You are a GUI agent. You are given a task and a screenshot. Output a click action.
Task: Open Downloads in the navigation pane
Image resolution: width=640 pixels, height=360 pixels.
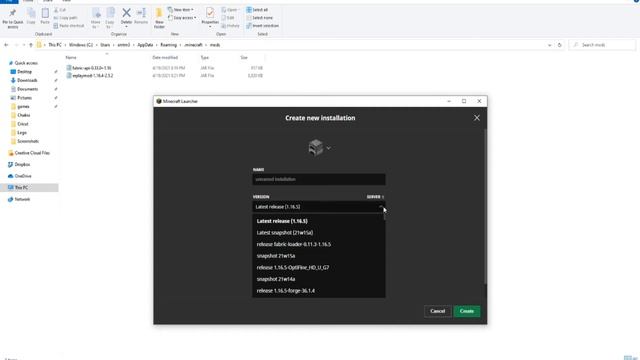point(27,80)
